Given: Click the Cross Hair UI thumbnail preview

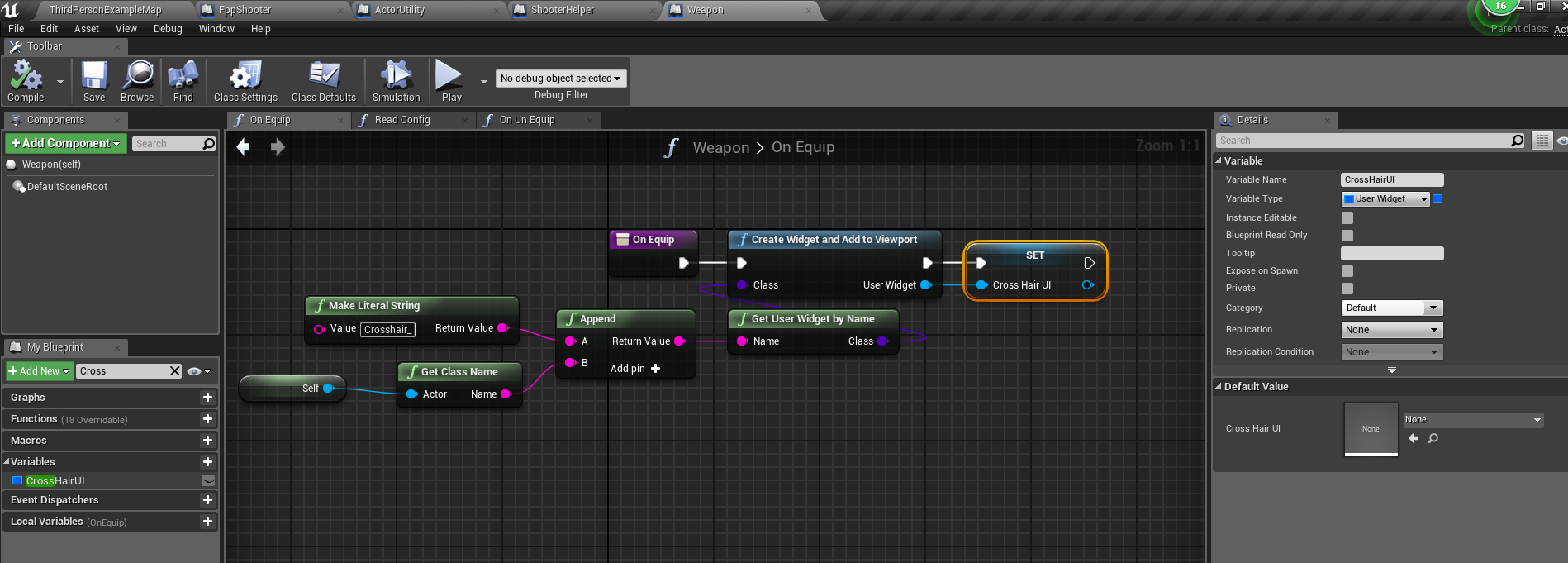Looking at the screenshot, I should pyautogui.click(x=1371, y=428).
